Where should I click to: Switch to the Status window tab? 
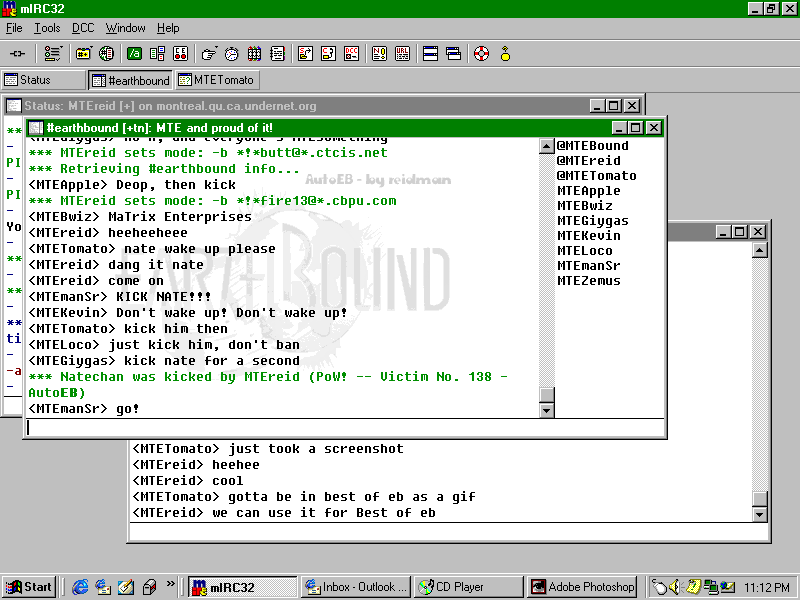click(43, 80)
